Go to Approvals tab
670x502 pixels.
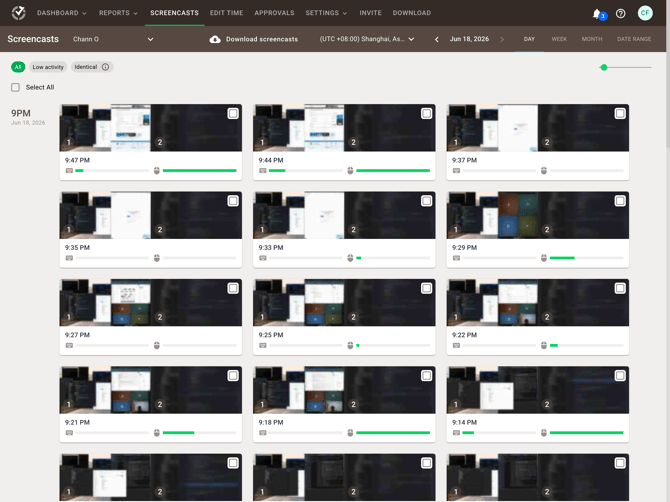(274, 13)
